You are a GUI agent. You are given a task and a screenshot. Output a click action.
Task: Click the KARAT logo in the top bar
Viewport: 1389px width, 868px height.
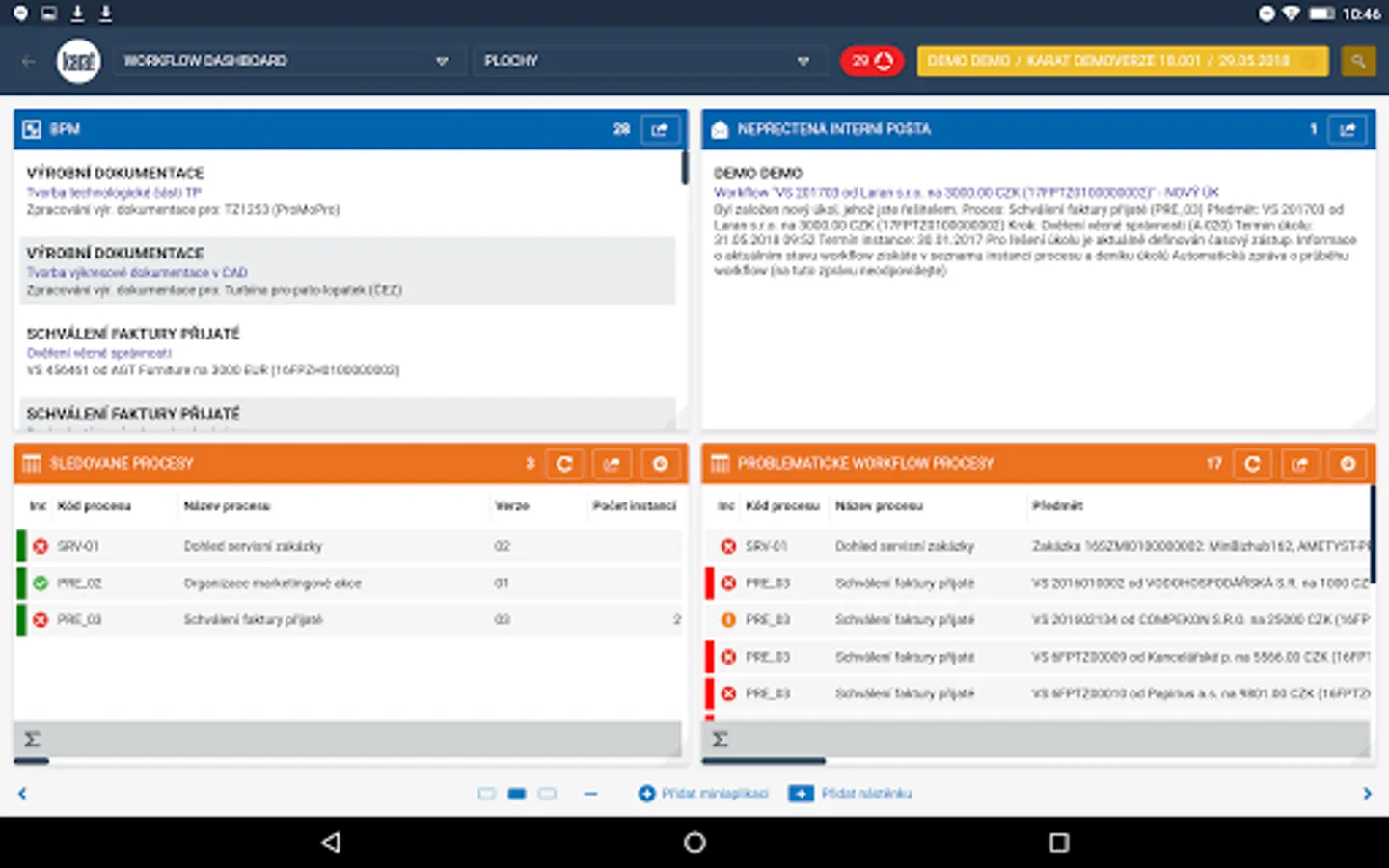(x=78, y=61)
